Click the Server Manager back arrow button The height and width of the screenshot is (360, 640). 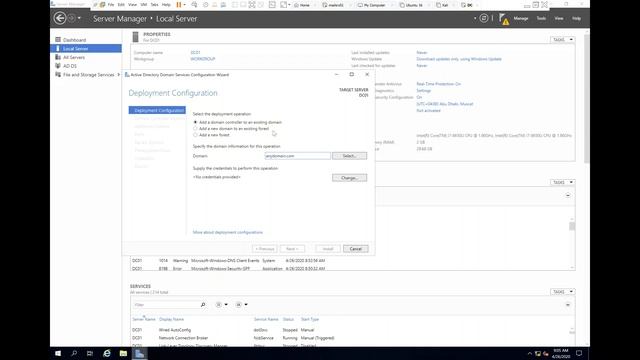click(60, 18)
